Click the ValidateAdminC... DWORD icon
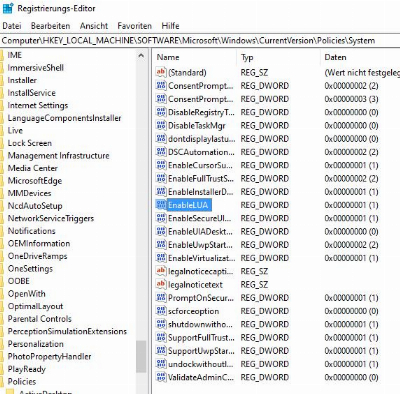 [161, 377]
